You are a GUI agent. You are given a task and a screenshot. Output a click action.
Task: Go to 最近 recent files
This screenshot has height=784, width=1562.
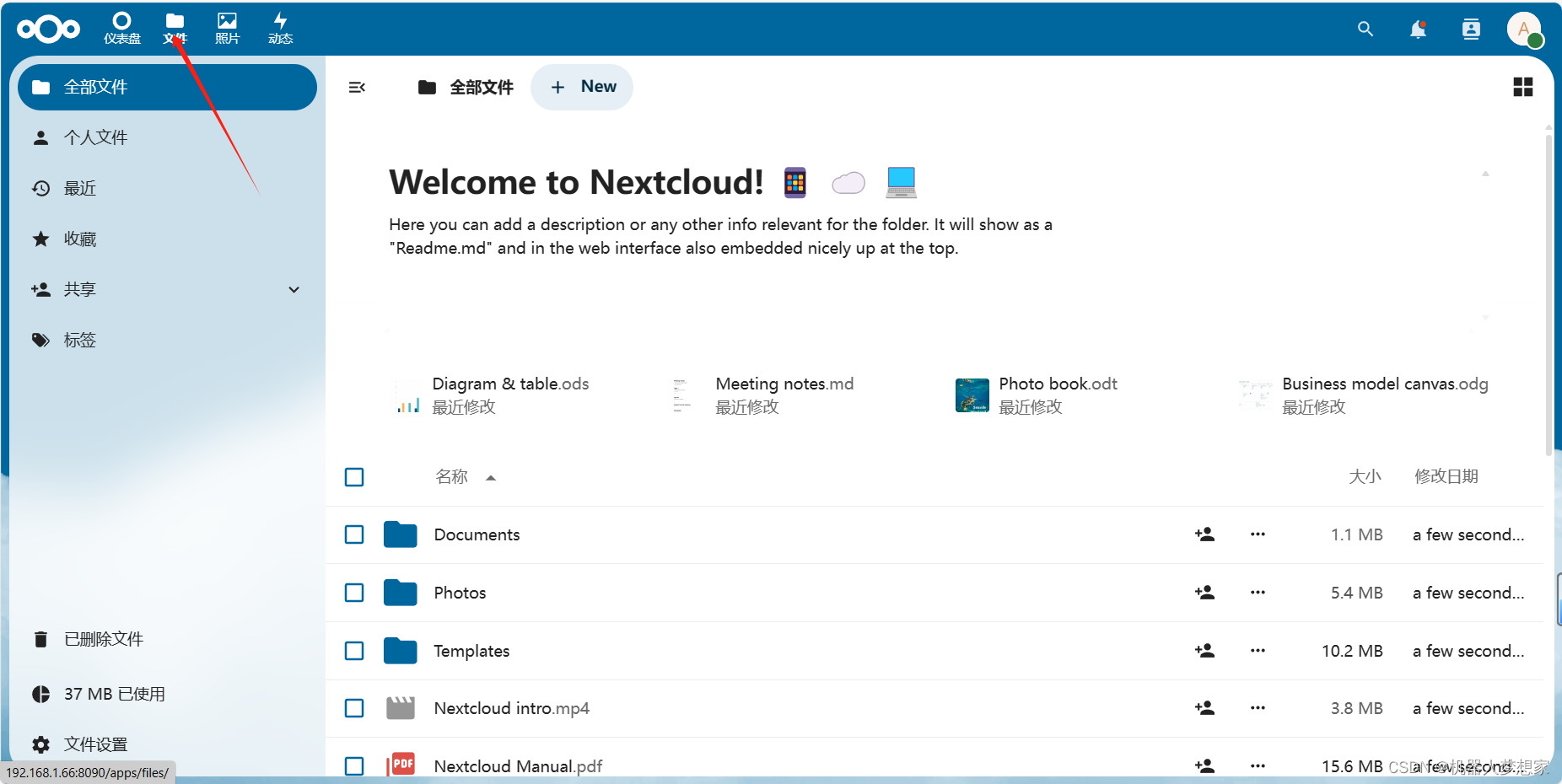(81, 188)
